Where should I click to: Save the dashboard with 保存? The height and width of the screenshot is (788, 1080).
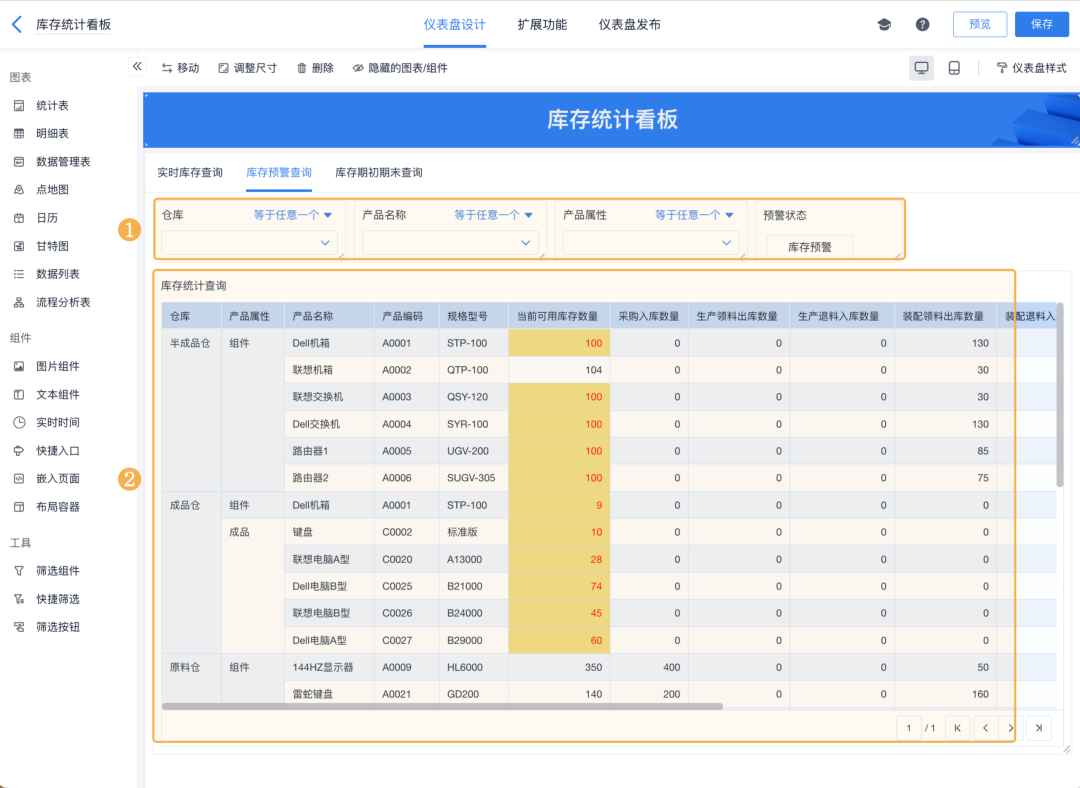point(1041,24)
